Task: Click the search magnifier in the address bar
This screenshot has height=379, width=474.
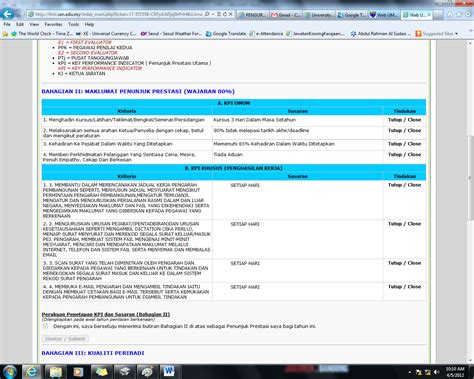Action: (207, 14)
